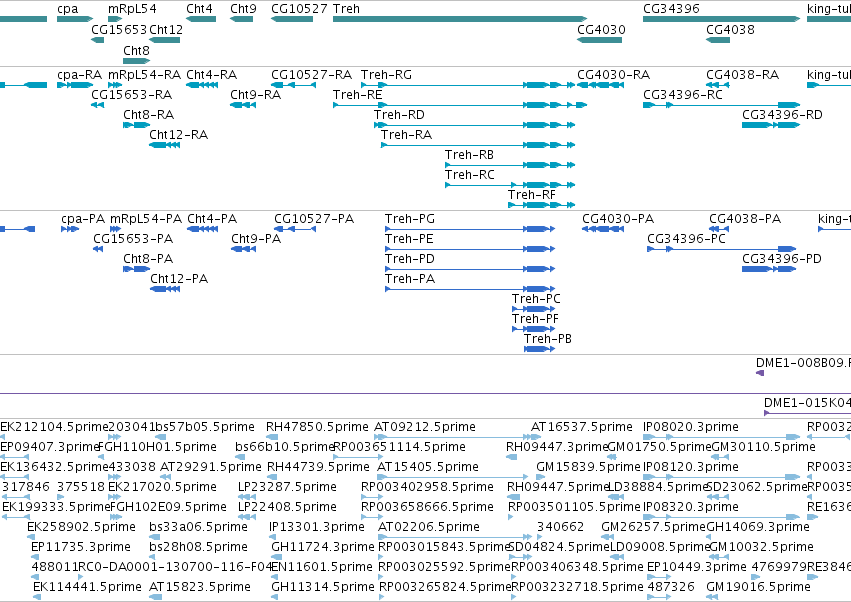
Task: Open transcript Cht9-RA
Action: coord(243,105)
